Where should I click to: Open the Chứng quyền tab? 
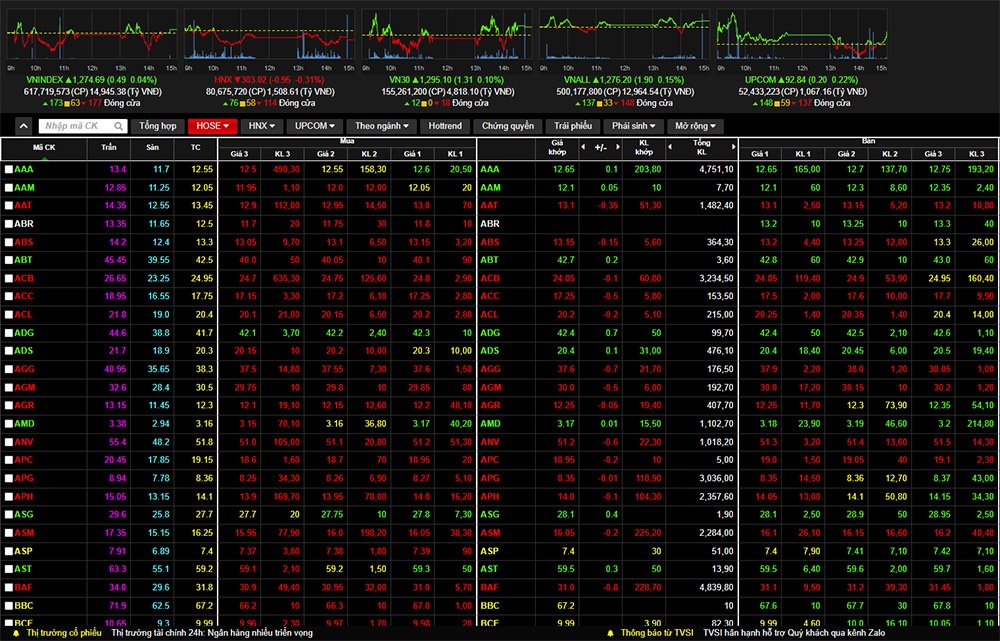pyautogui.click(x=508, y=126)
